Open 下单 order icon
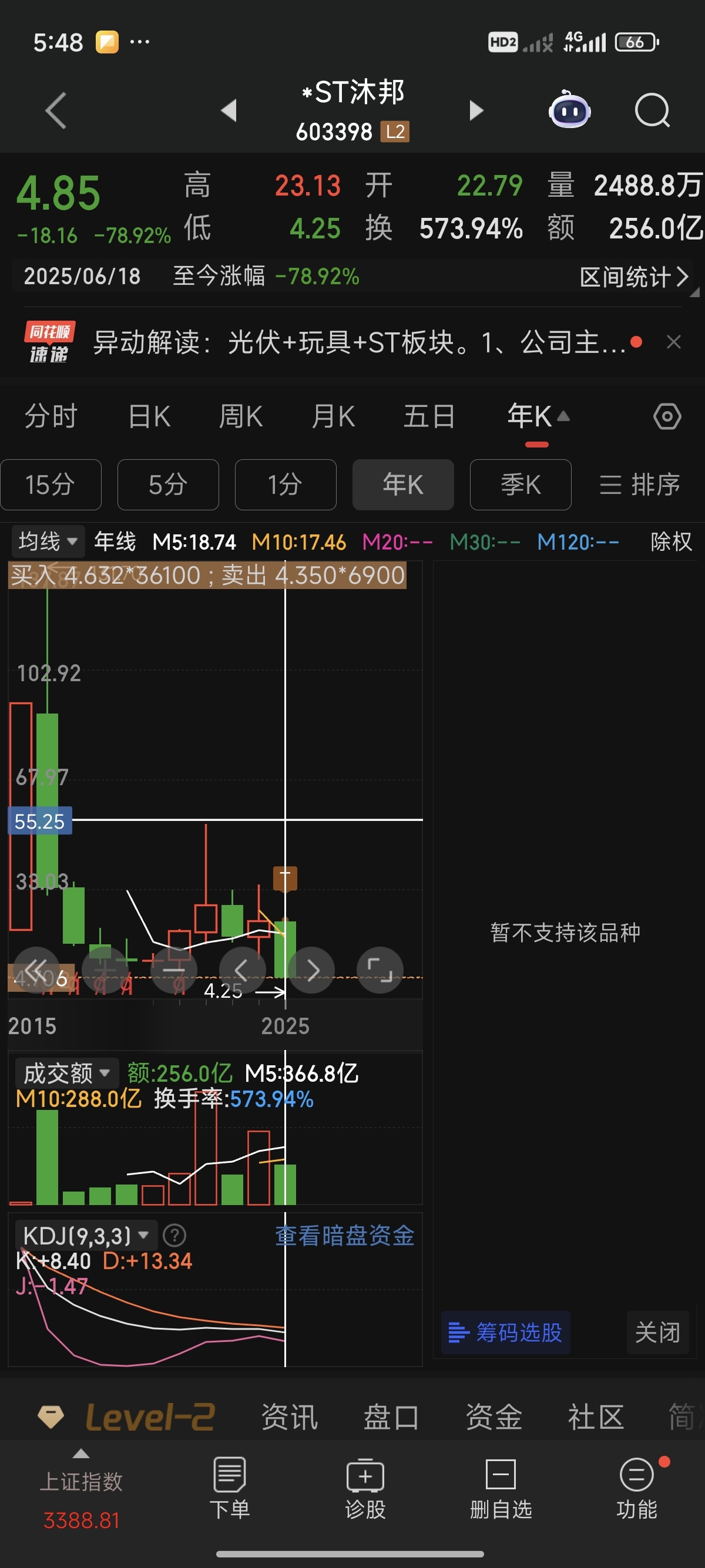Image resolution: width=705 pixels, height=1568 pixels. pyautogui.click(x=230, y=1489)
